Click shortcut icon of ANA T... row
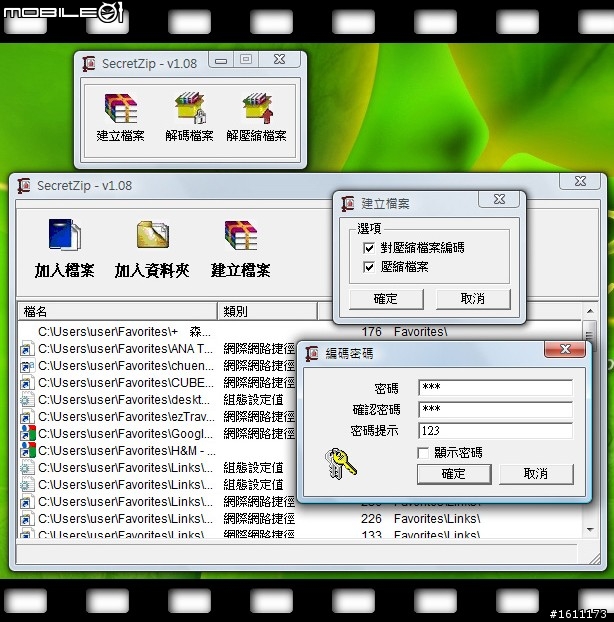Viewport: 614px width, 622px height. tap(27, 349)
